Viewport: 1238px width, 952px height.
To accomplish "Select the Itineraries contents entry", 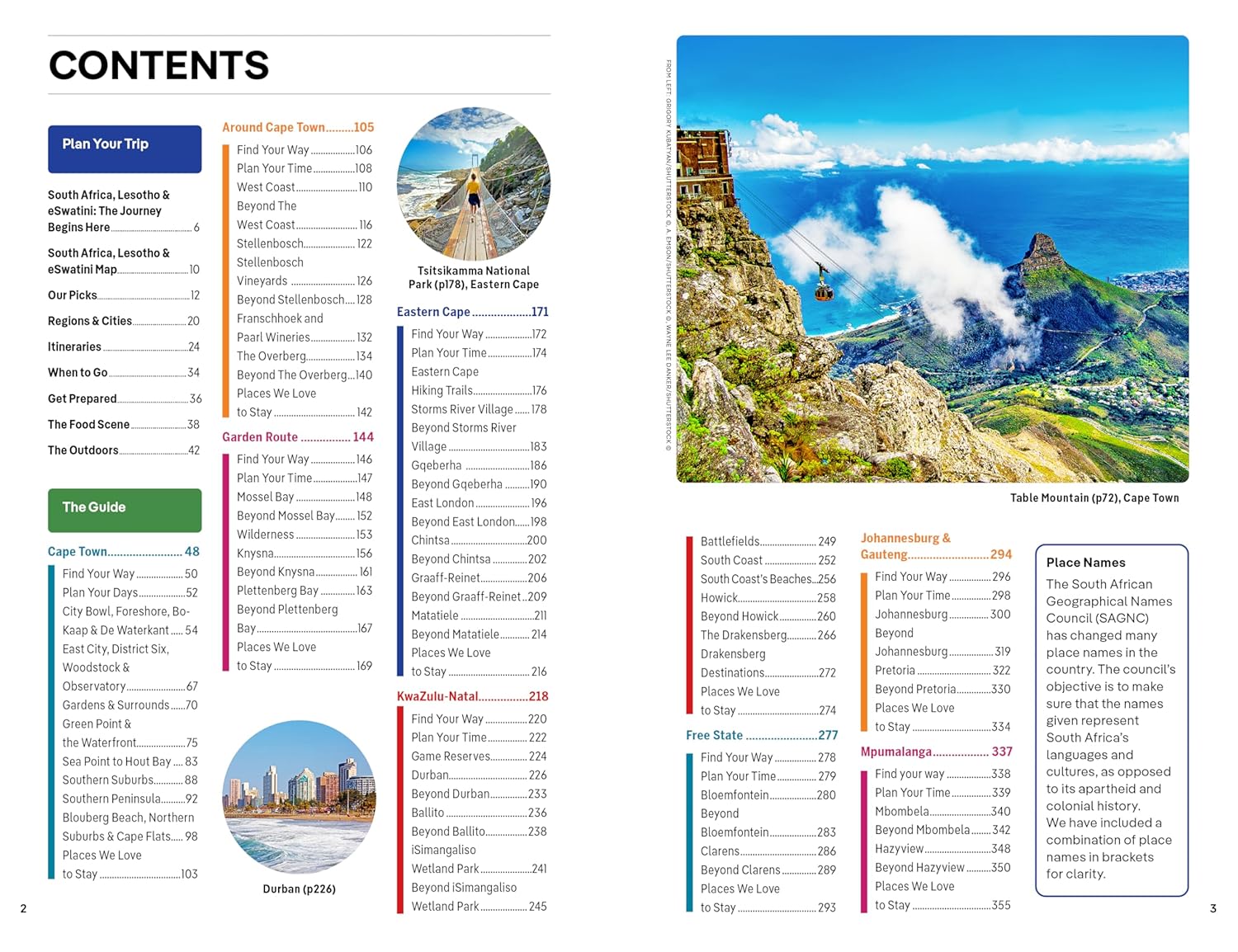I will (123, 347).
